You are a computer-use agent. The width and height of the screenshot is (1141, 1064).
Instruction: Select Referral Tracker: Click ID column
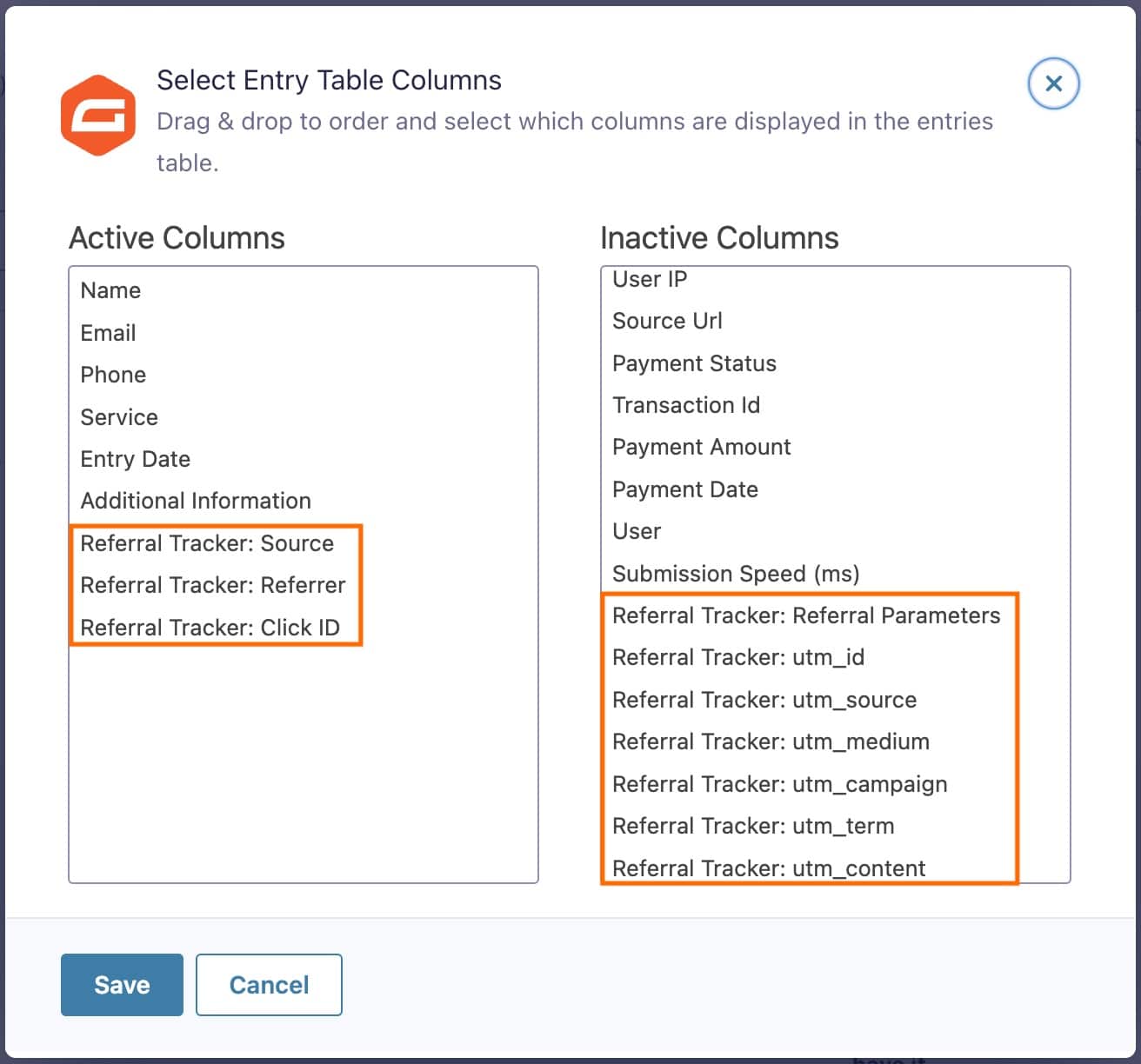pos(210,627)
